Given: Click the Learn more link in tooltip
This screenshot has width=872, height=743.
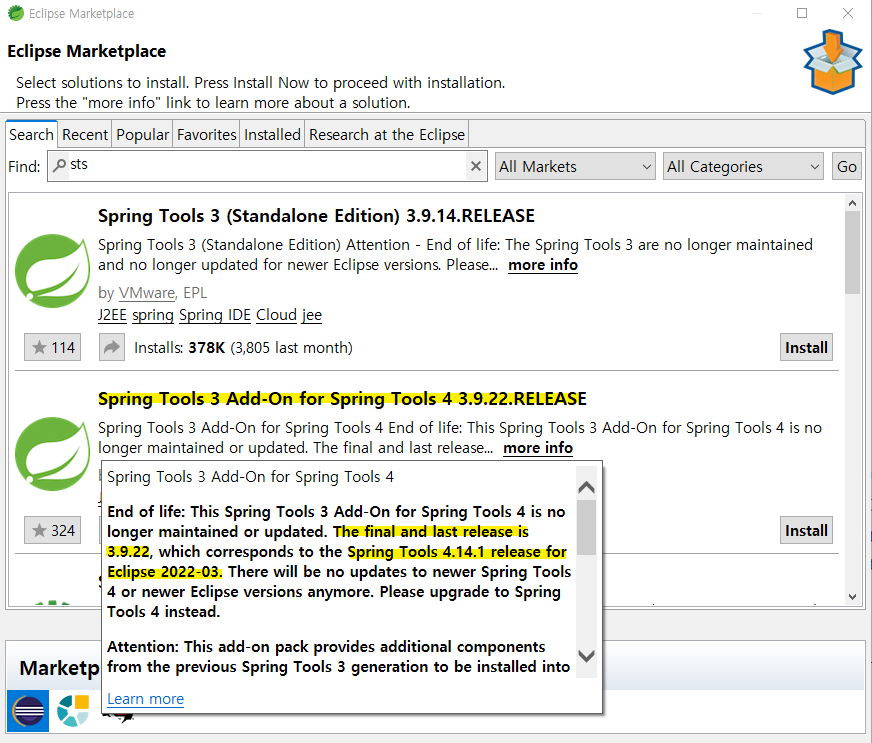Looking at the screenshot, I should click(x=145, y=699).
